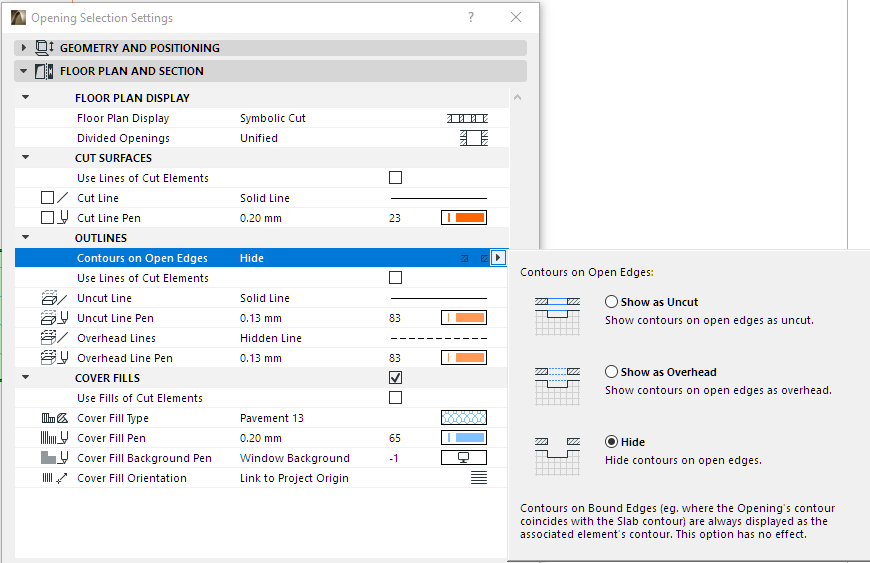This screenshot has width=870, height=563.
Task: Open Contours on Open Edges flyout arrow
Action: point(498,258)
